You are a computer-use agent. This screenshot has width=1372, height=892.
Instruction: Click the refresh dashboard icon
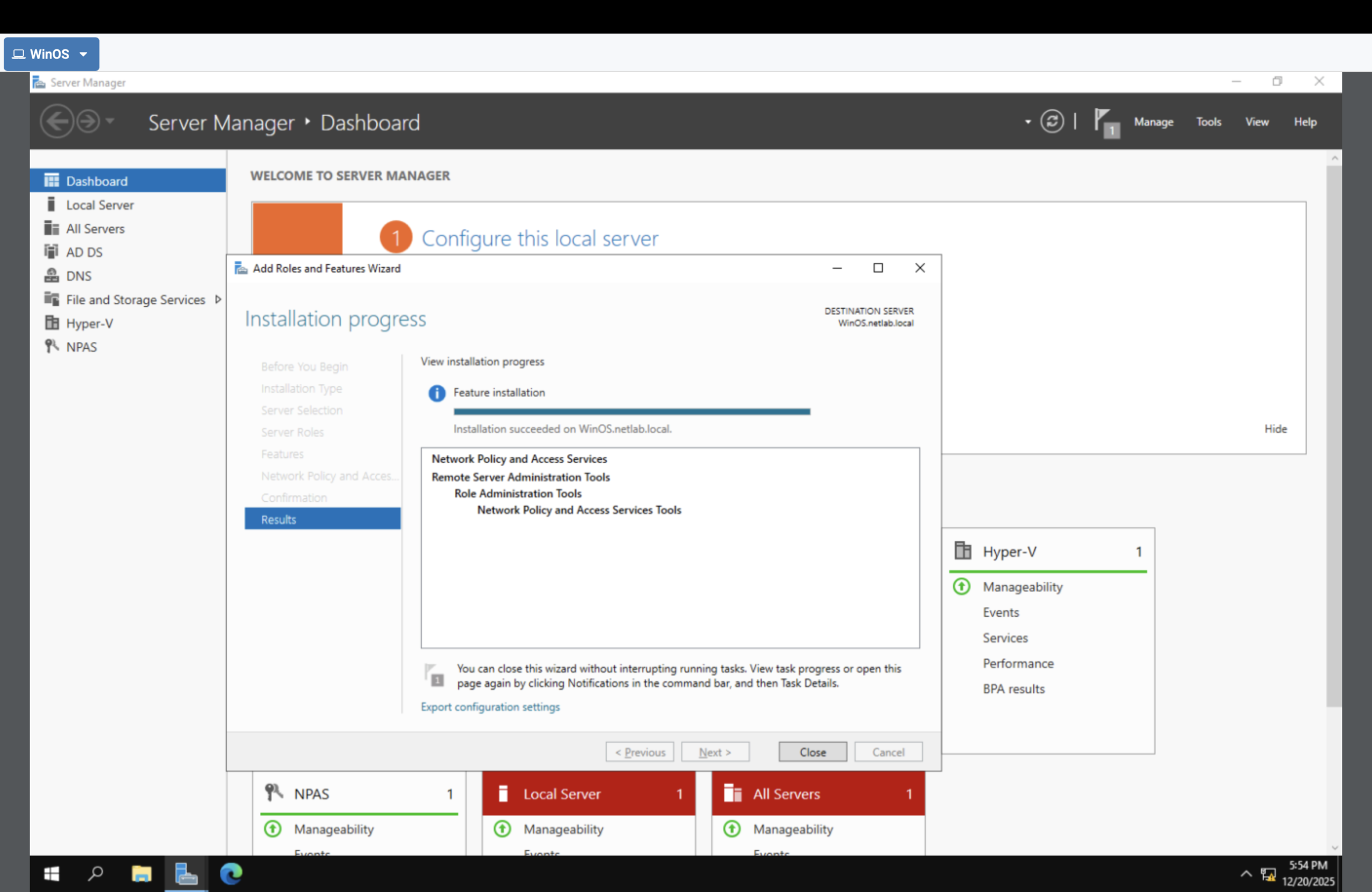click(1052, 122)
